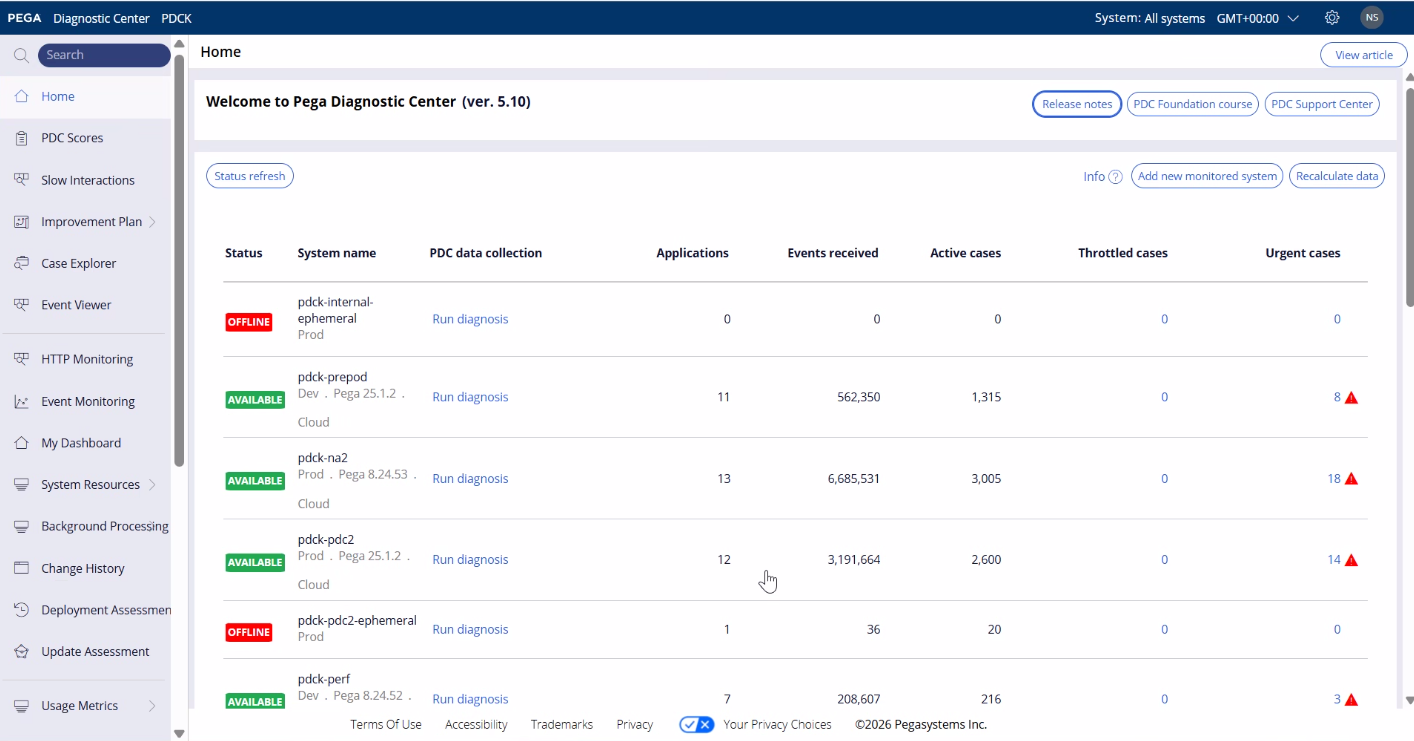The width and height of the screenshot is (1414, 741).
Task: Click the Event Viewer sidebar icon
Action: [21, 305]
